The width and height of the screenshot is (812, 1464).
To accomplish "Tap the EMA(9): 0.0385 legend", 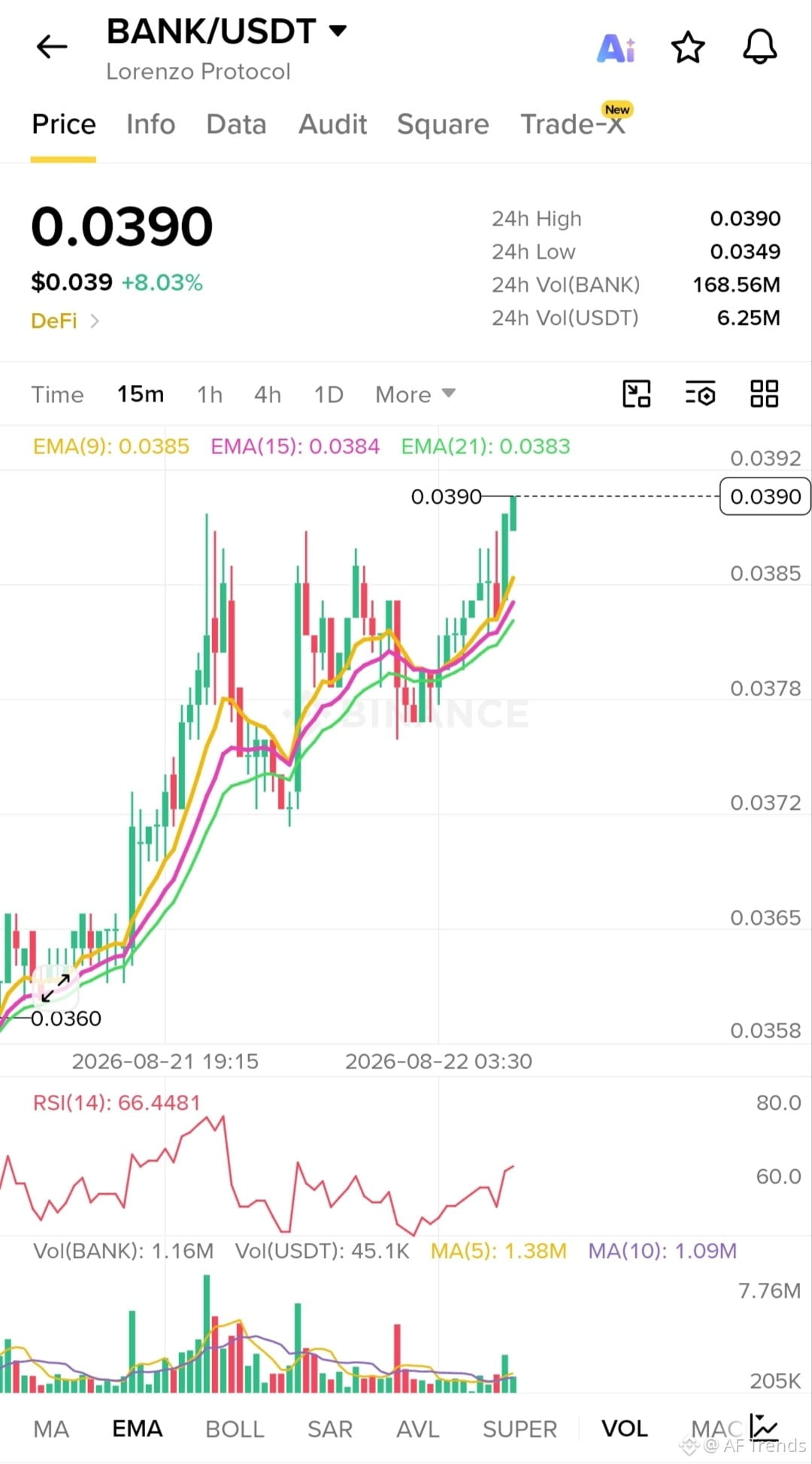I will pos(111,447).
